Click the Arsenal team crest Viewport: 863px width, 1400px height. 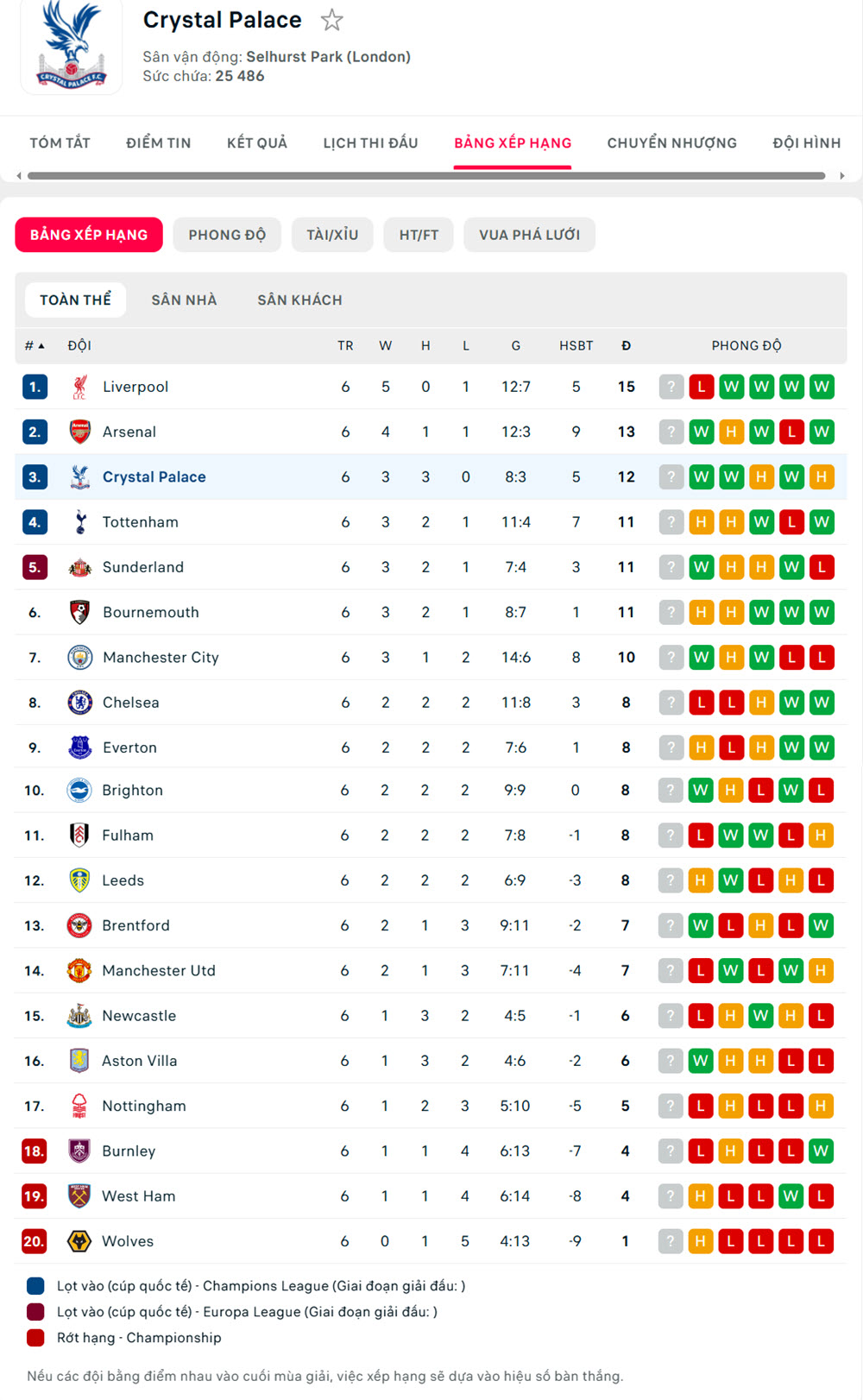click(x=80, y=432)
